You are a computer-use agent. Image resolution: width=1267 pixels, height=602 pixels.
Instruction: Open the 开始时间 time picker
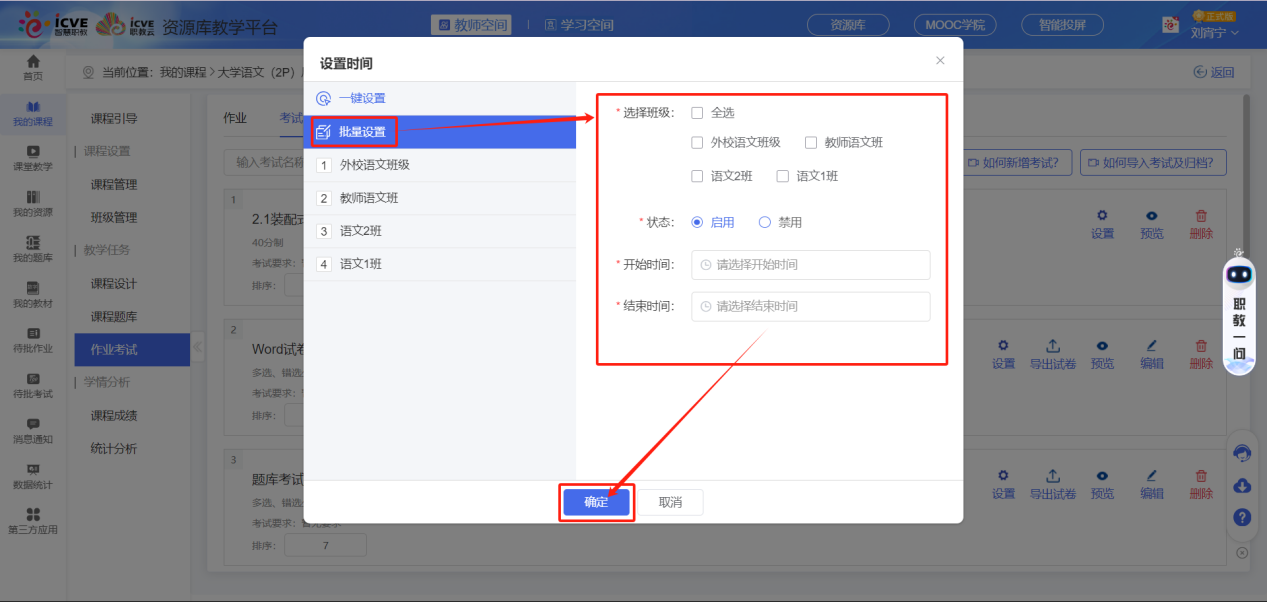coord(810,265)
